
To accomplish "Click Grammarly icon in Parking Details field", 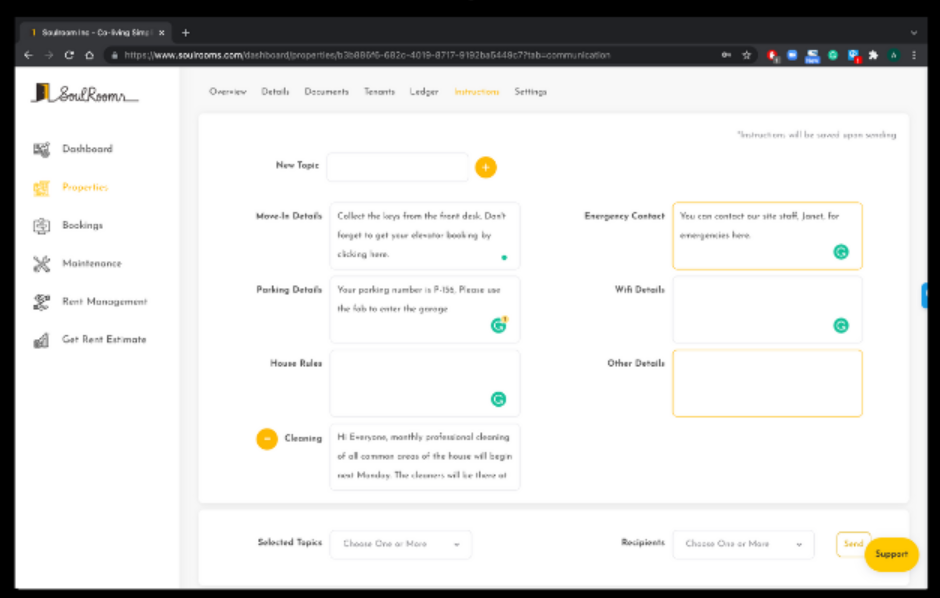I will (498, 325).
